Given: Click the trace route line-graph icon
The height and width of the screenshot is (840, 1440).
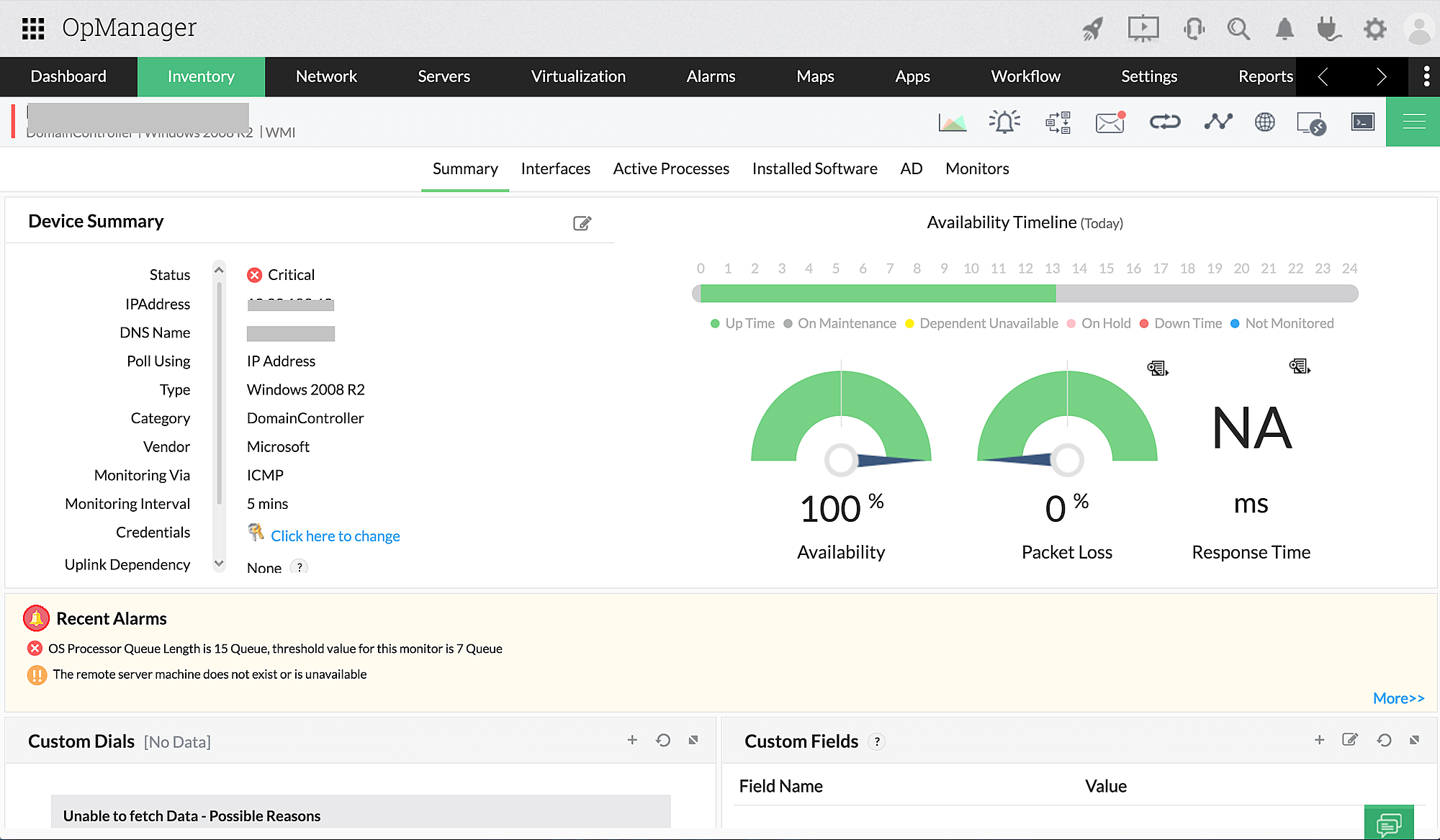Looking at the screenshot, I should pos(1218,122).
